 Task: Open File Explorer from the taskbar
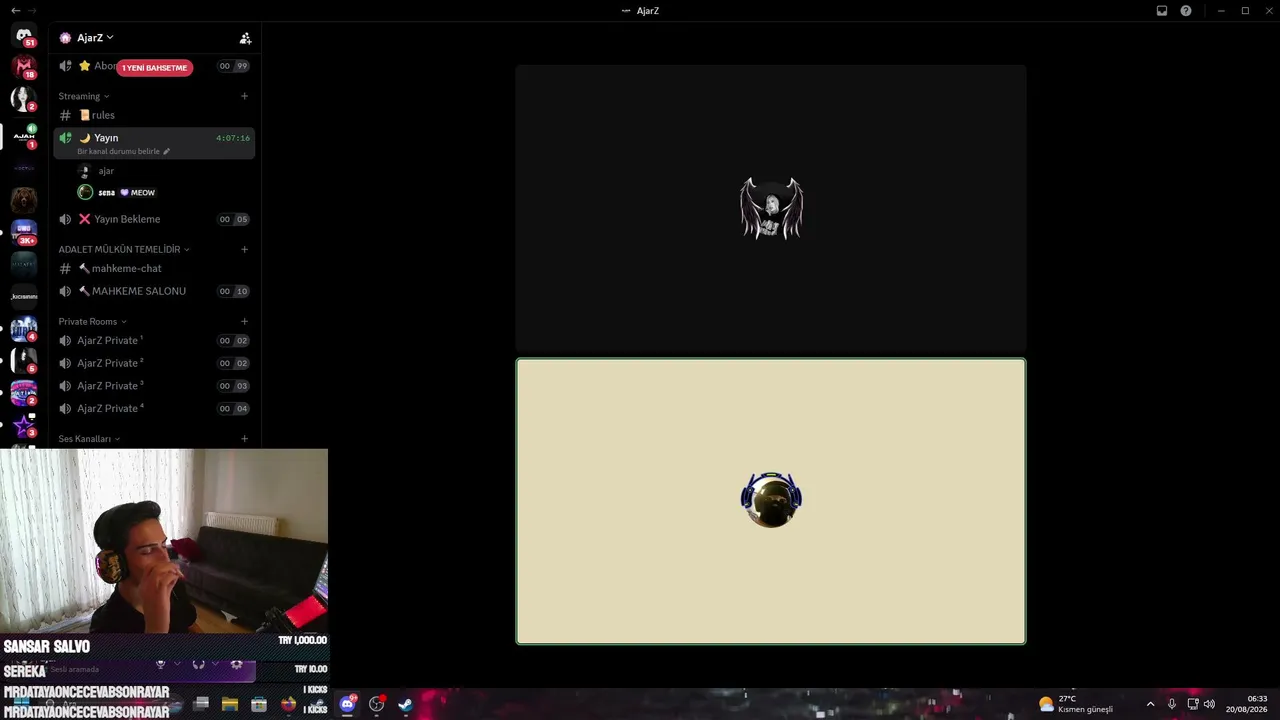pyautogui.click(x=230, y=704)
